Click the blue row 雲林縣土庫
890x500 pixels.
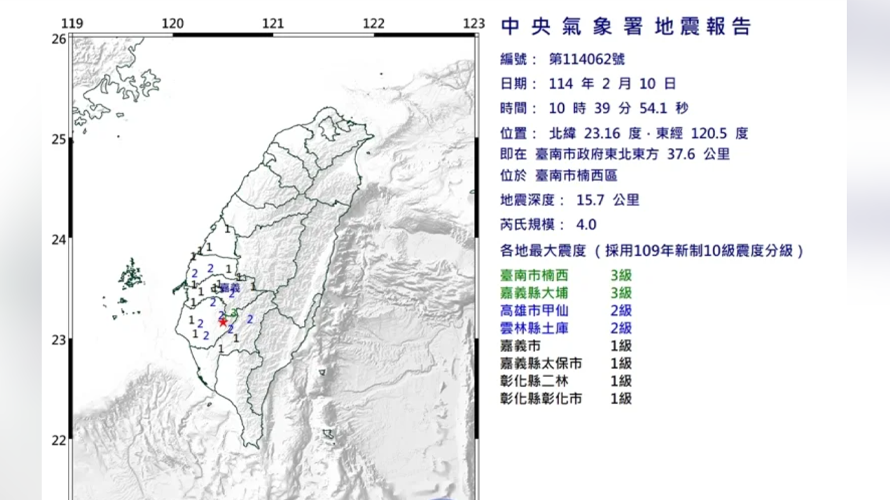point(566,329)
